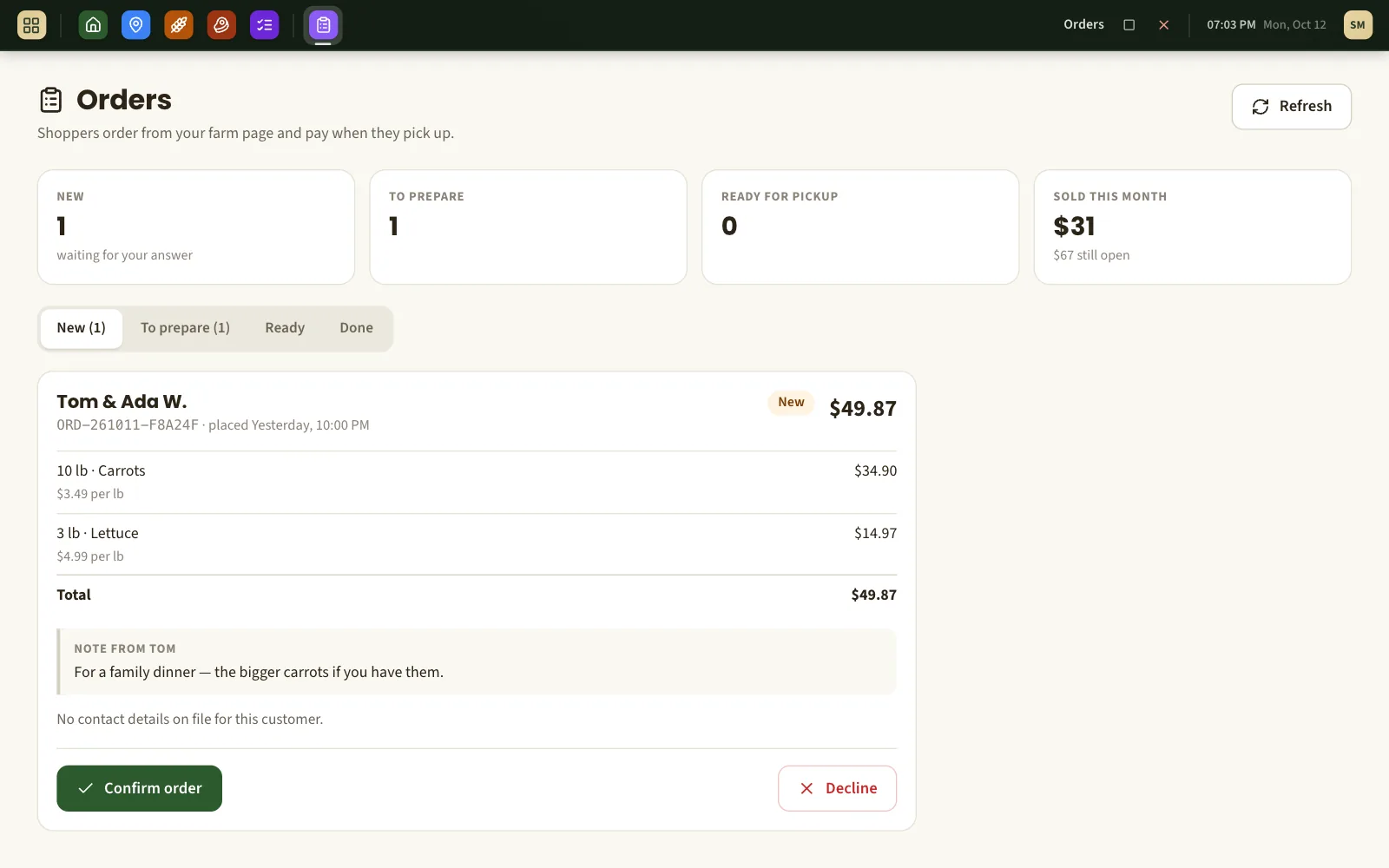The height and width of the screenshot is (868, 1389).
Task: Switch to the New (1) tab
Action: 82,328
